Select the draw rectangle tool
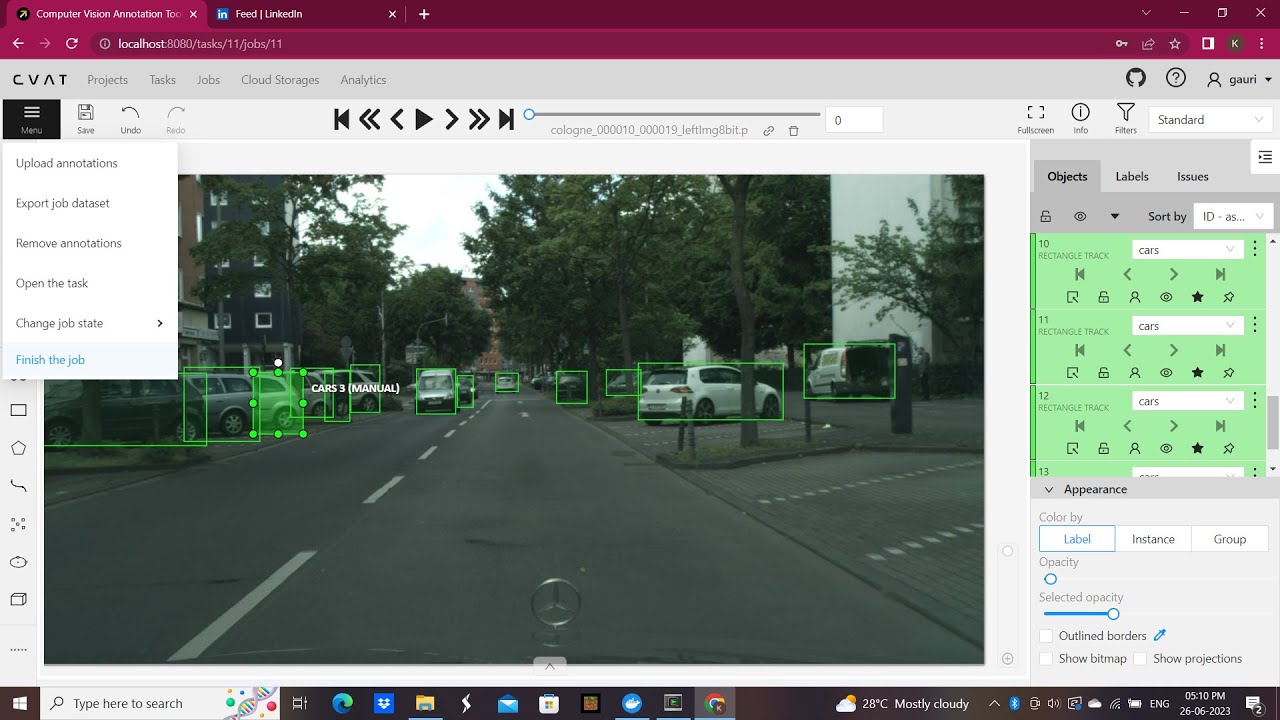1280x720 pixels. click(18, 410)
